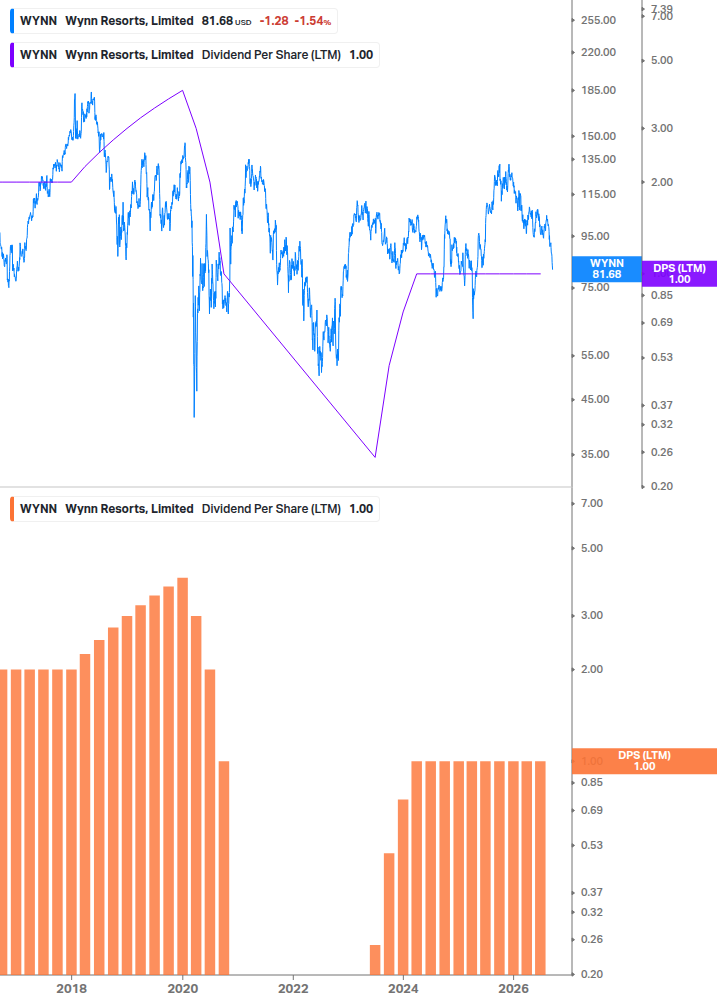Viewport: 717px width, 1005px height.
Task: Click the purple DPS (LTM) 1.00 axis tag
Action: click(x=679, y=274)
